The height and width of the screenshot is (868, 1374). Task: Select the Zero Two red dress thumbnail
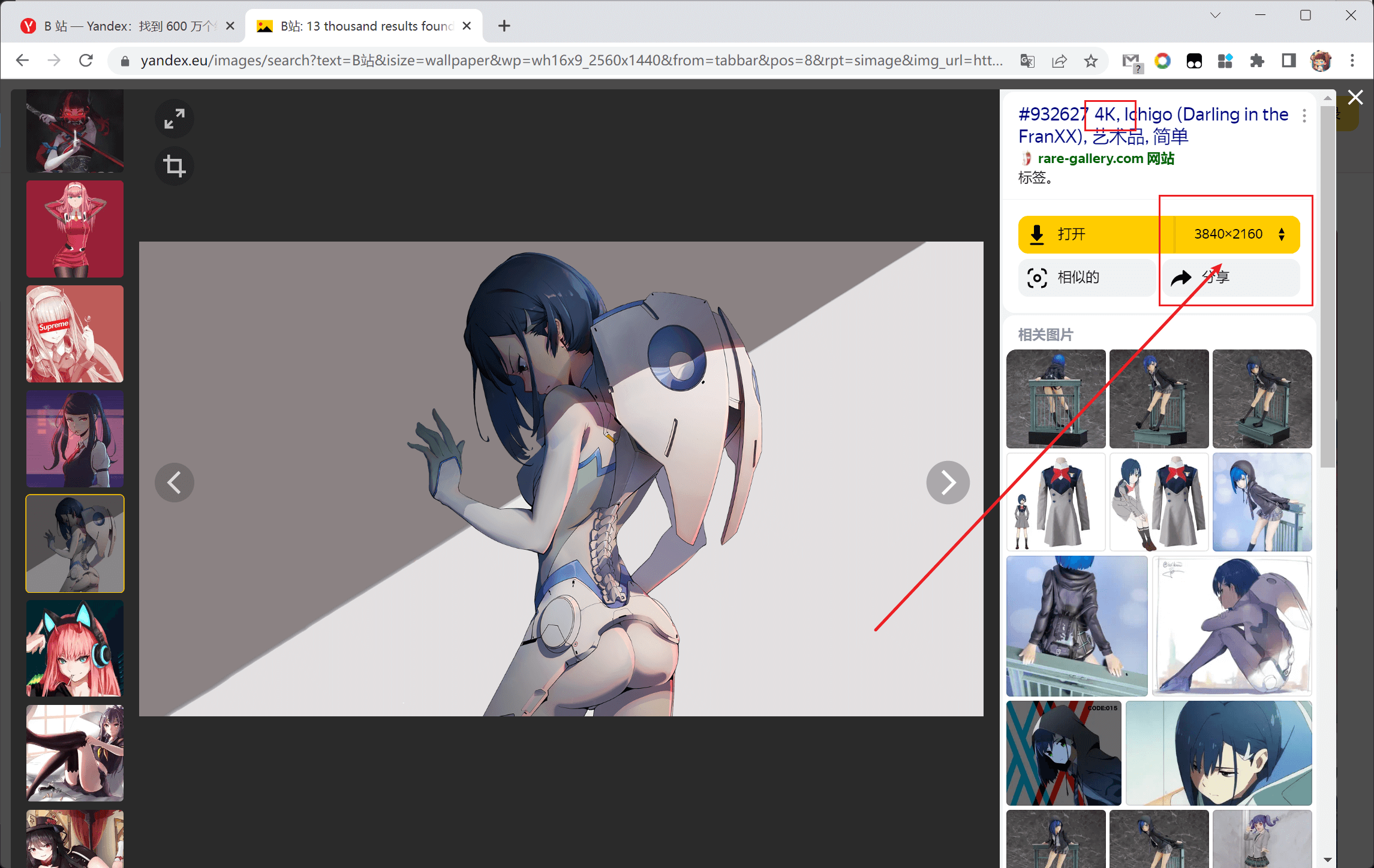tap(74, 228)
